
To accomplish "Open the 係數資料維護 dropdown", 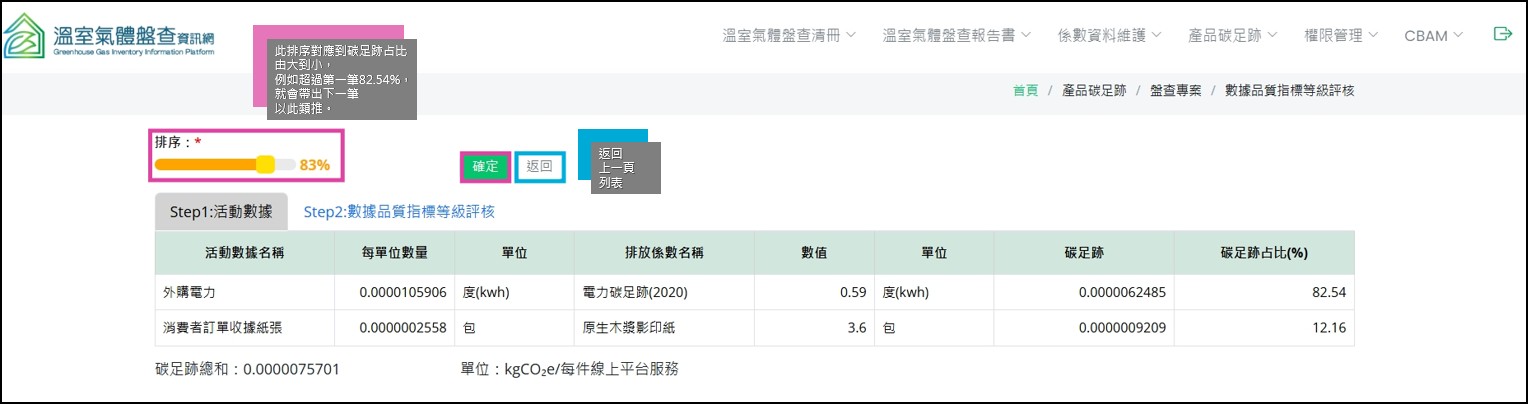I will click(1109, 35).
